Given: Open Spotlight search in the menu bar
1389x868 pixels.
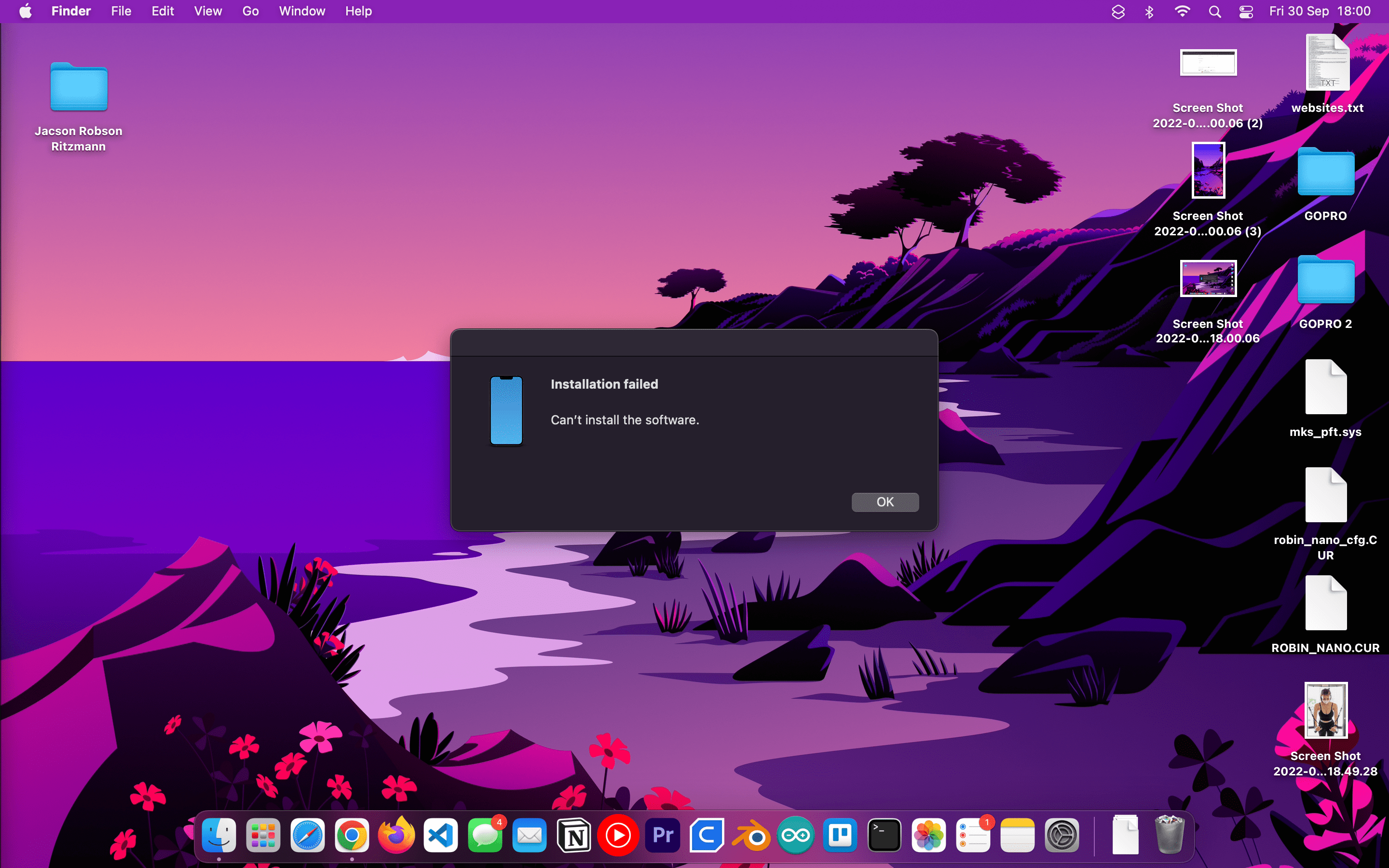Looking at the screenshot, I should click(x=1215, y=11).
